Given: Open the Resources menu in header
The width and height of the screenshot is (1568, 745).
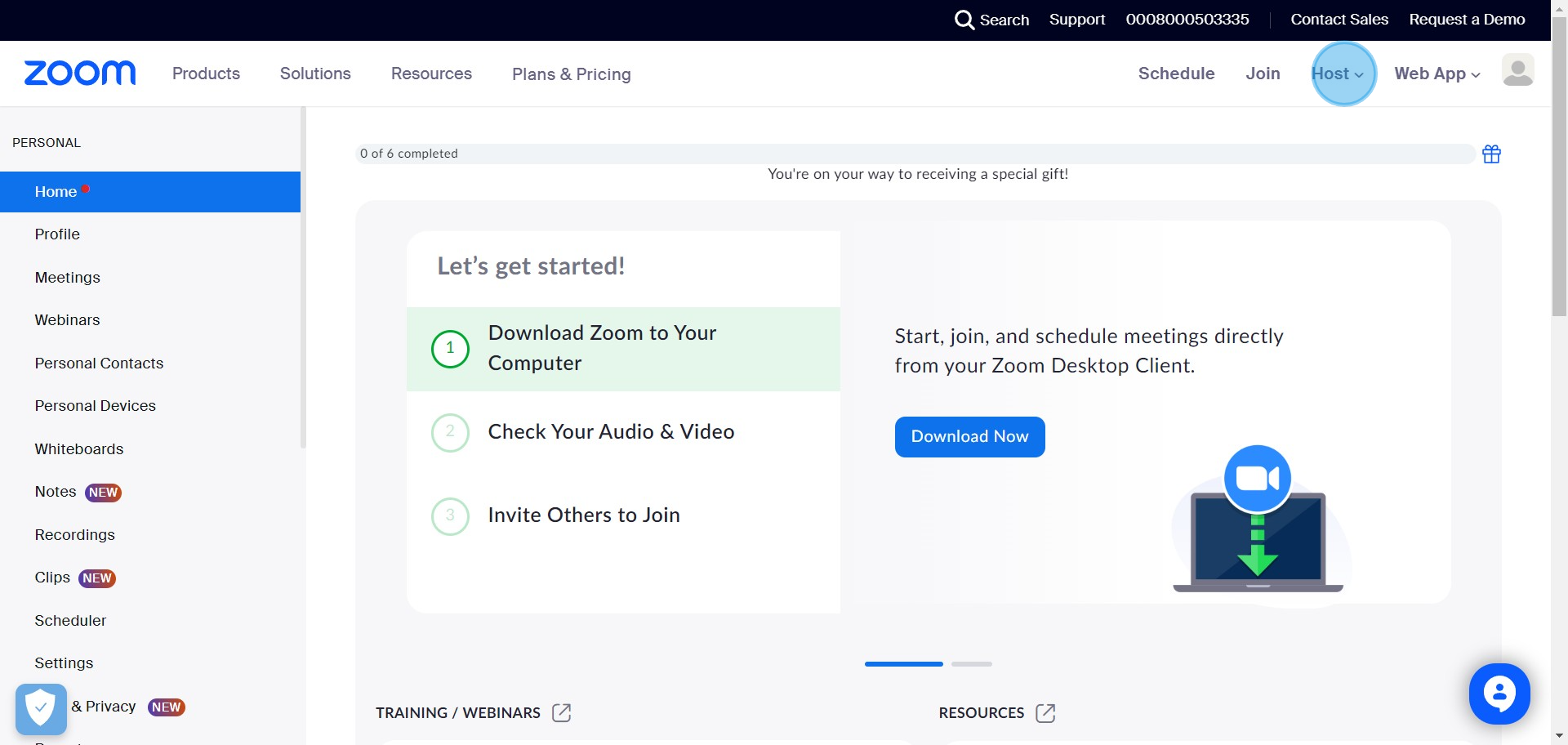Looking at the screenshot, I should click(431, 74).
